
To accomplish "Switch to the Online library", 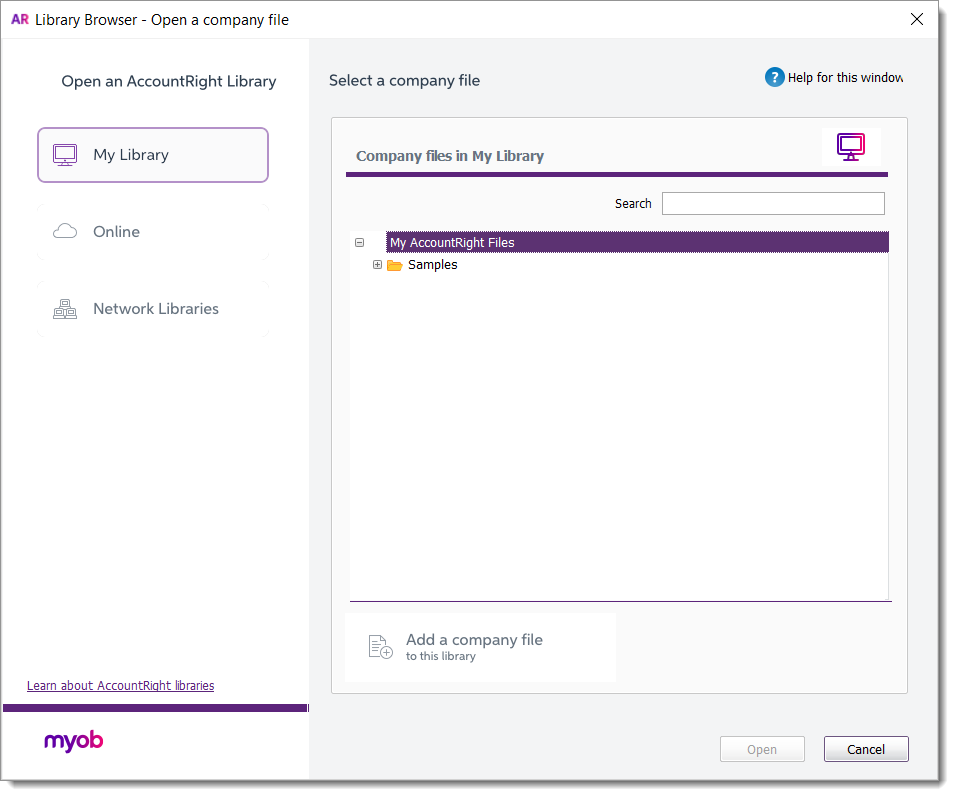I will pyautogui.click(x=153, y=232).
